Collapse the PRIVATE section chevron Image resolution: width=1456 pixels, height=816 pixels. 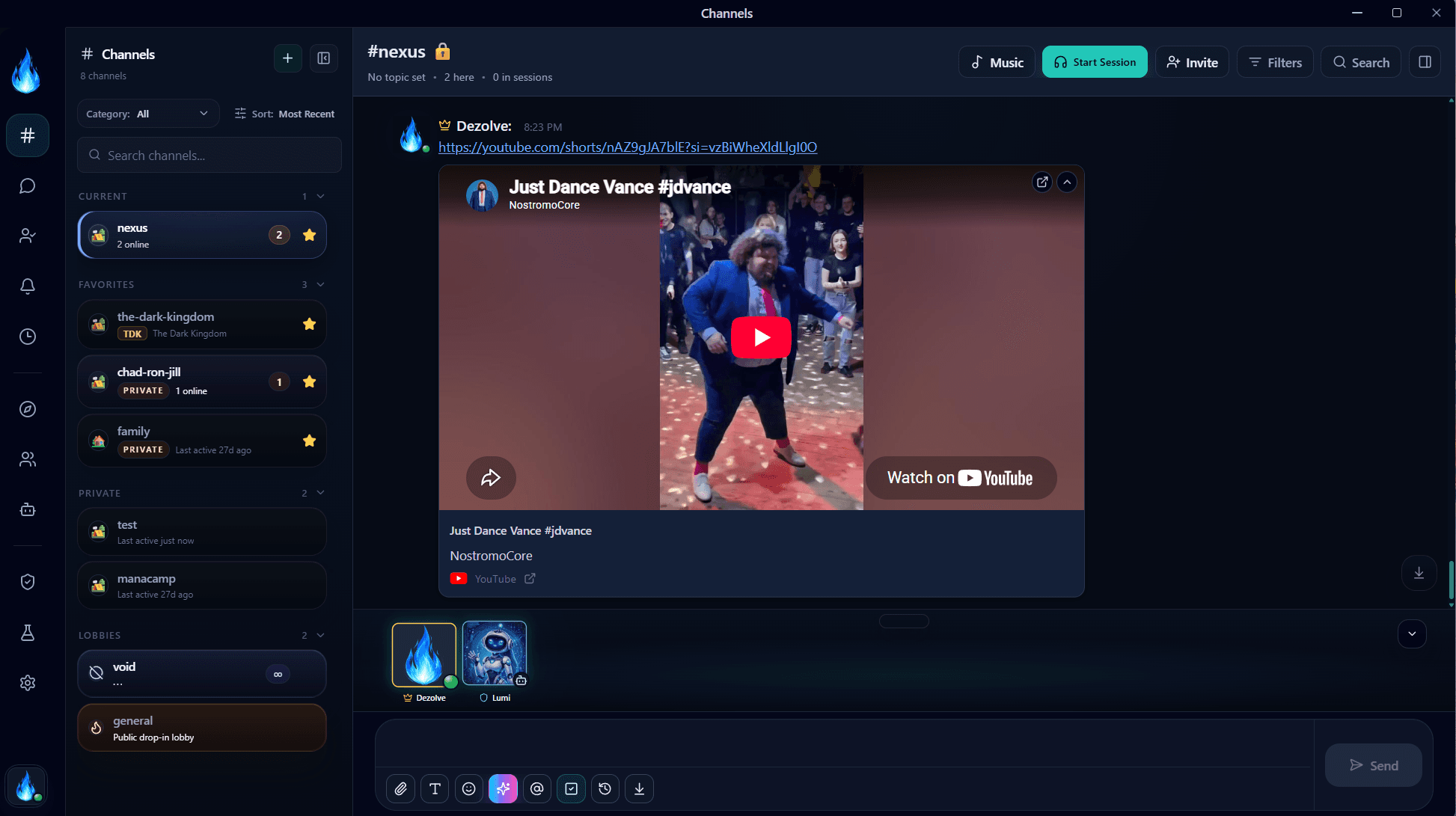(x=321, y=493)
